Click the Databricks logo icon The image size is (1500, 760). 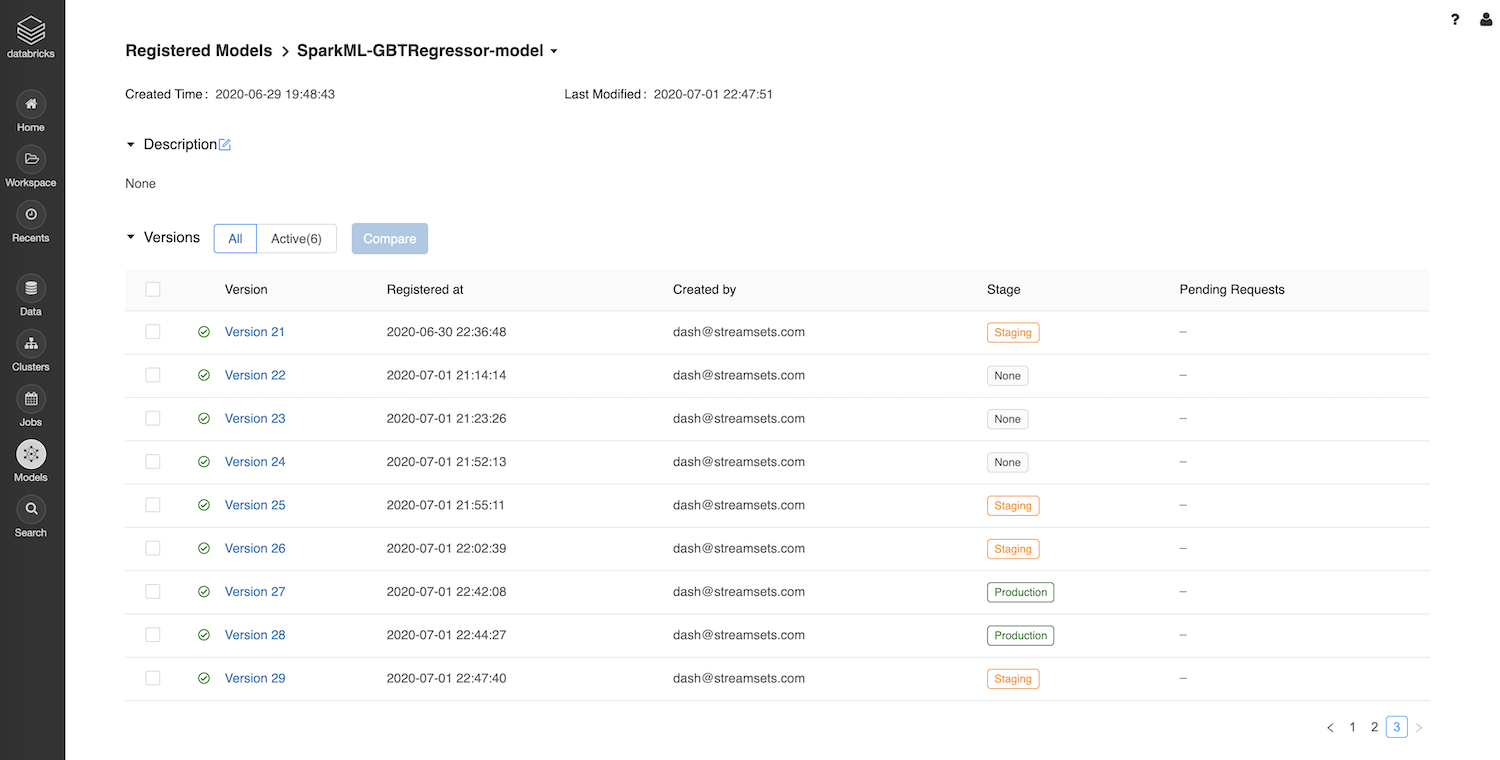pyautogui.click(x=31, y=30)
